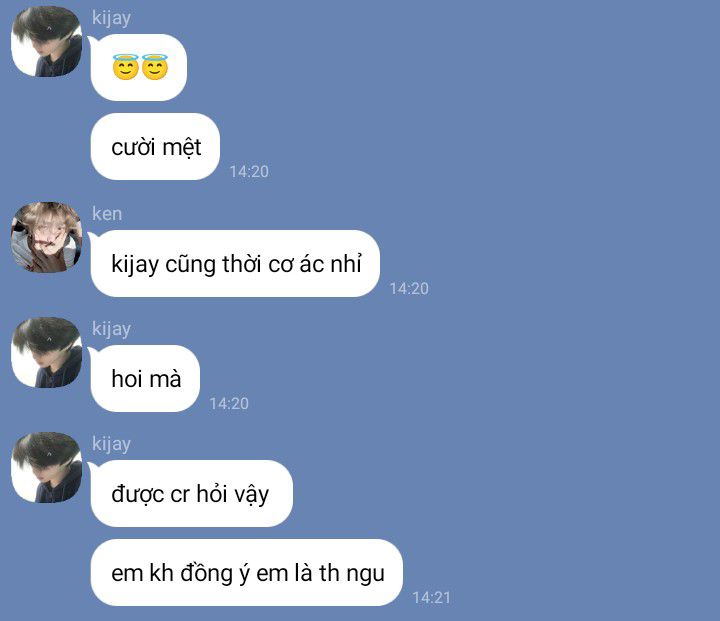720x621 pixels.
Task: Open kijay's avatar at the top
Action: click(46, 41)
